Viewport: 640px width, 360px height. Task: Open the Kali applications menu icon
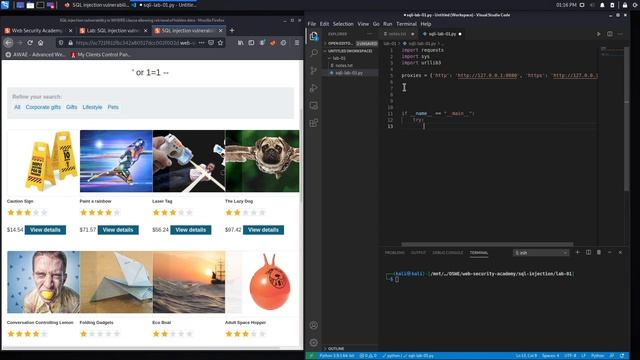point(5,5)
